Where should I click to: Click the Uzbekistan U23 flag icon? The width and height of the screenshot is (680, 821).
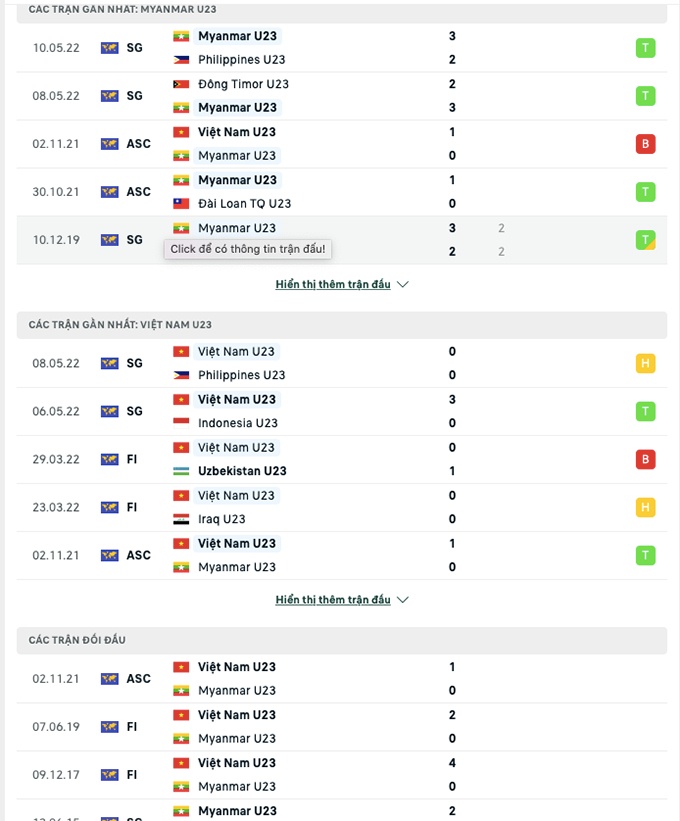tap(181, 471)
